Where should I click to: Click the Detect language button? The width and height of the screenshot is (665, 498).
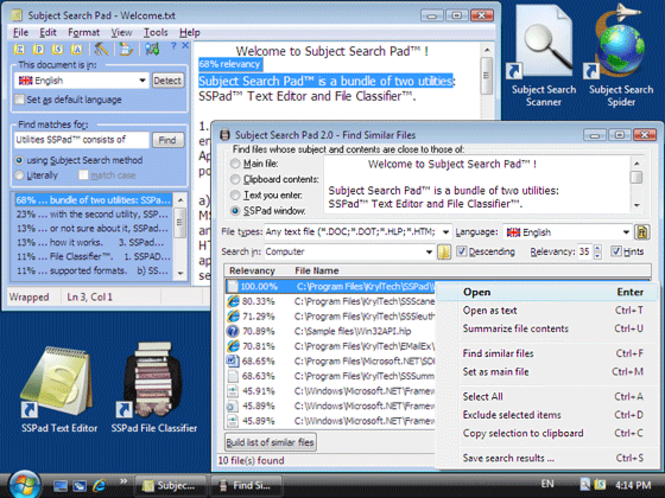167,80
